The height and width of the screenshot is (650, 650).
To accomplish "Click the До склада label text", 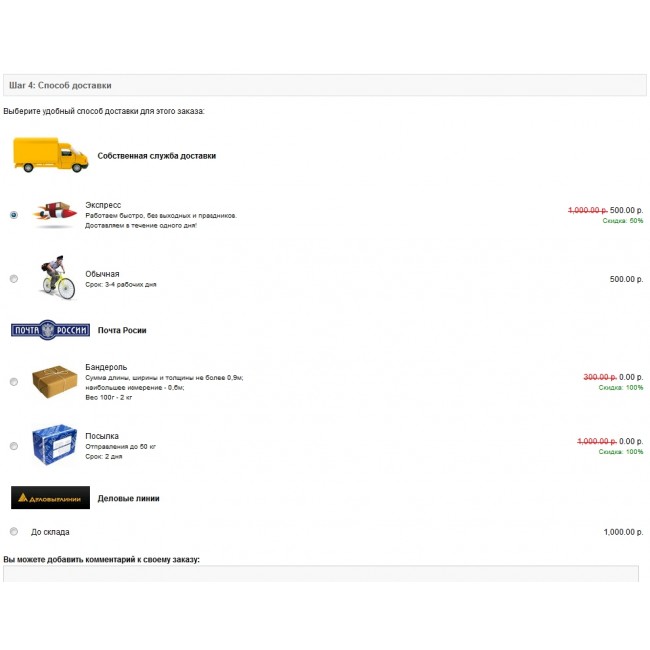I will 51,532.
